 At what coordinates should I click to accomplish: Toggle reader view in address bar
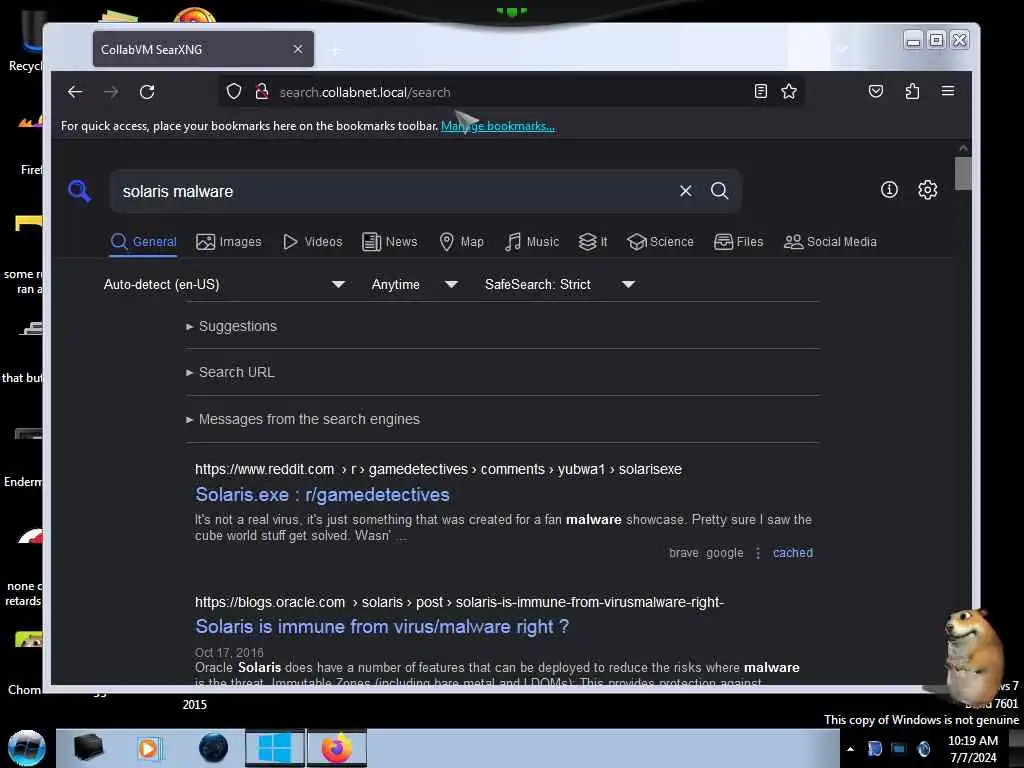pyautogui.click(x=760, y=91)
